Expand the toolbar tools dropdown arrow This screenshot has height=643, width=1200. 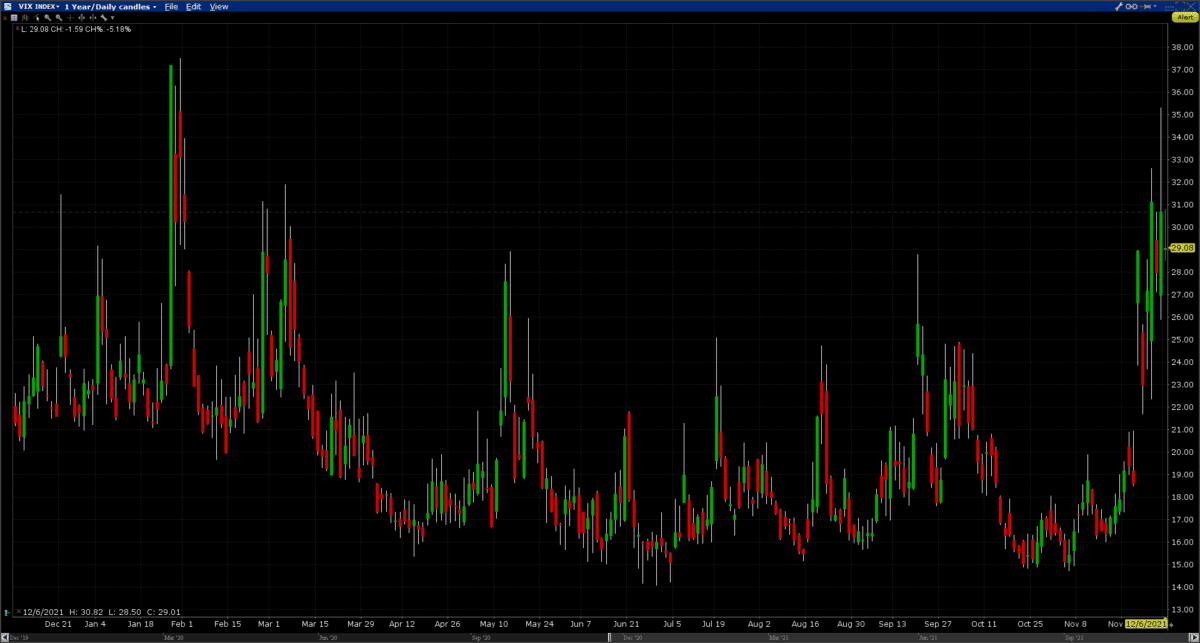click(x=112, y=18)
